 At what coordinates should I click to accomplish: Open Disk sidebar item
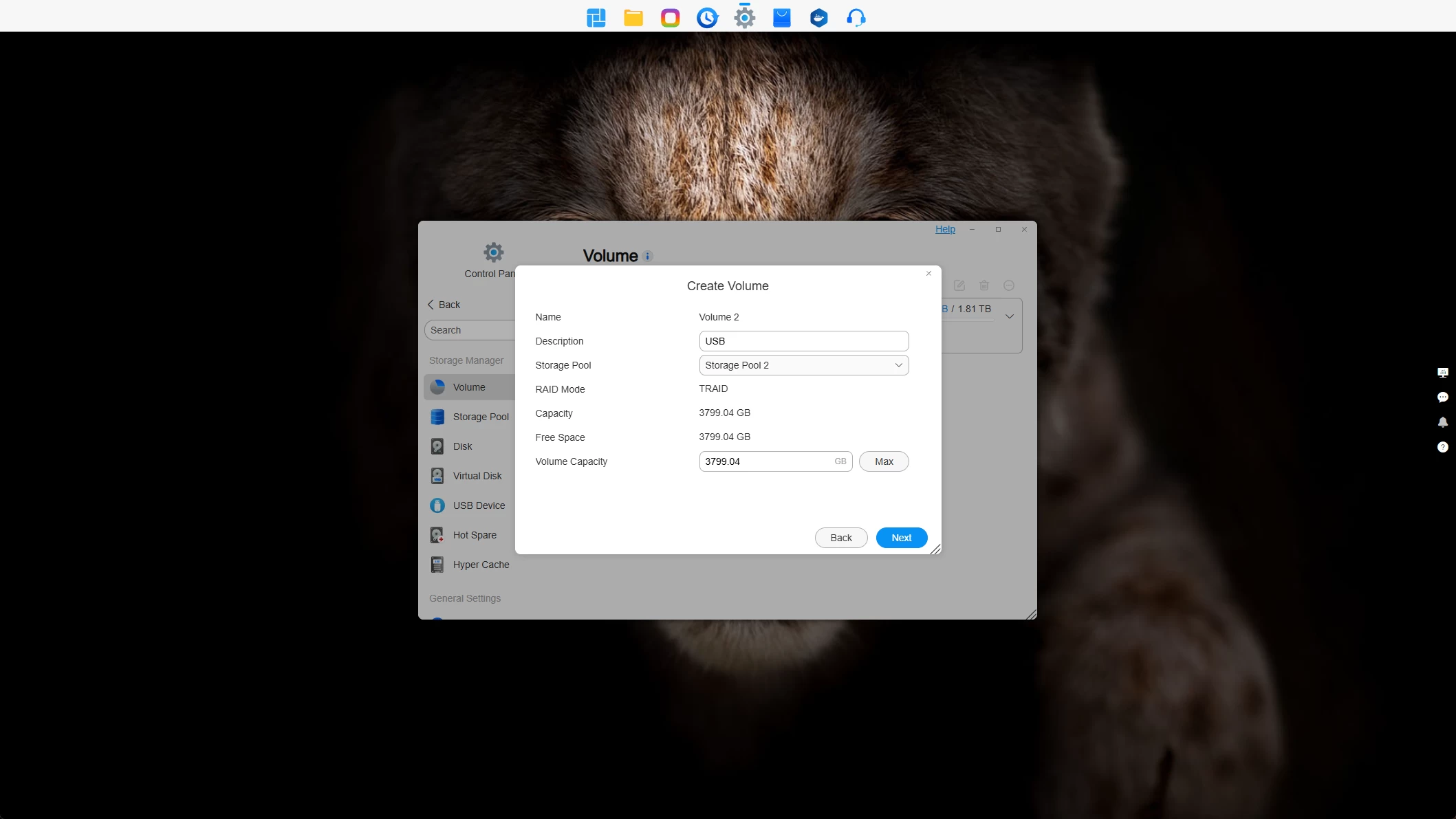tap(469, 446)
